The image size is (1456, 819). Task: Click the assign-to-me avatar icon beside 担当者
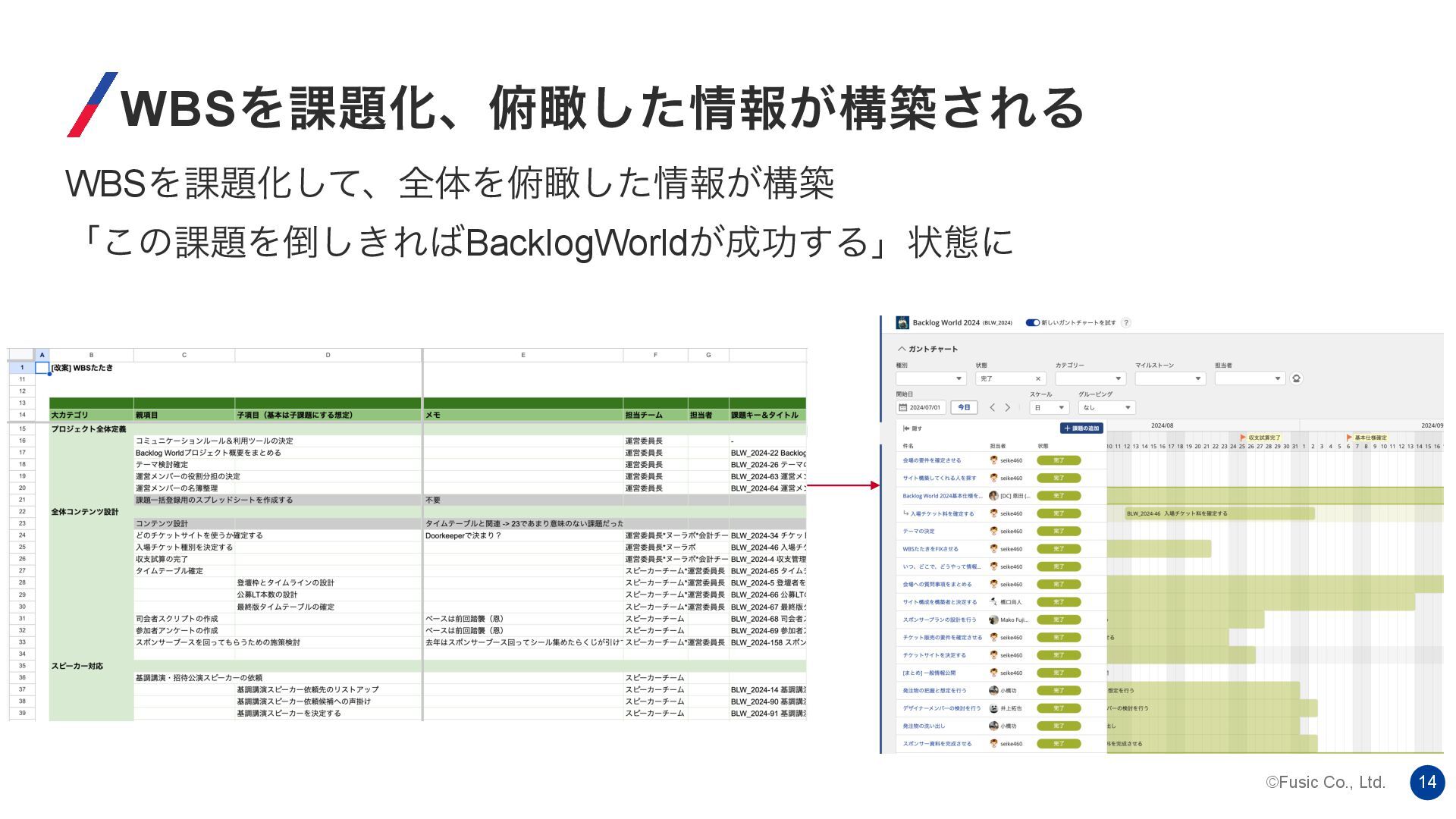click(x=1297, y=378)
